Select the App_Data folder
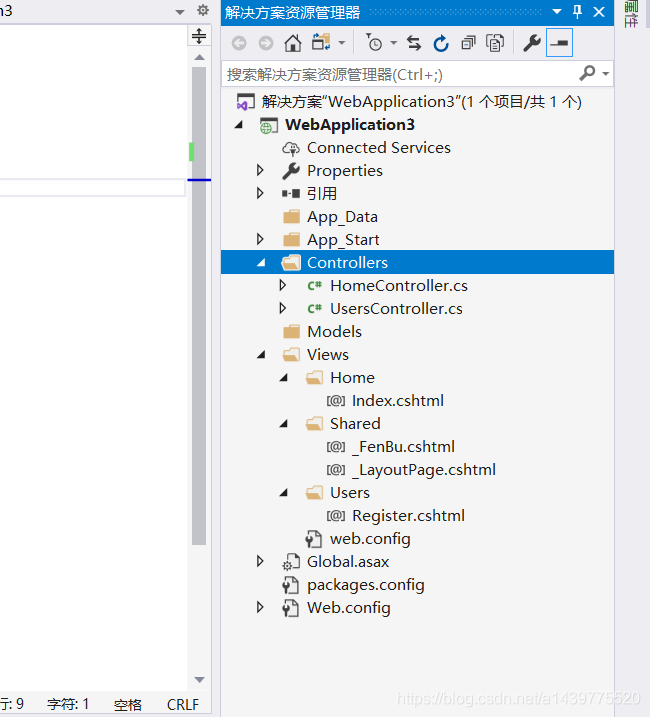This screenshot has width=650, height=717. click(x=342, y=217)
